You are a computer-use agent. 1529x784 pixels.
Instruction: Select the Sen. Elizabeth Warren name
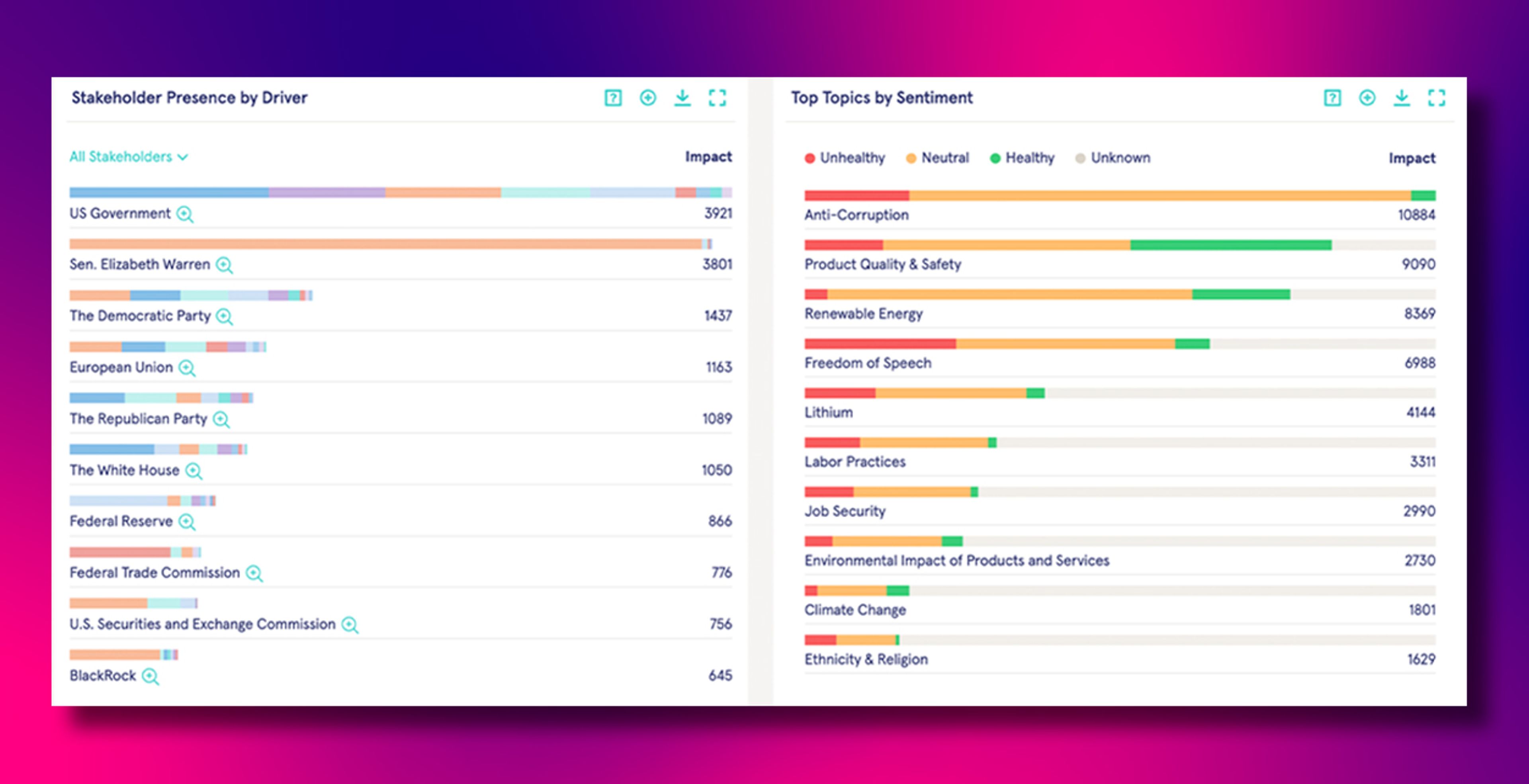[140, 265]
